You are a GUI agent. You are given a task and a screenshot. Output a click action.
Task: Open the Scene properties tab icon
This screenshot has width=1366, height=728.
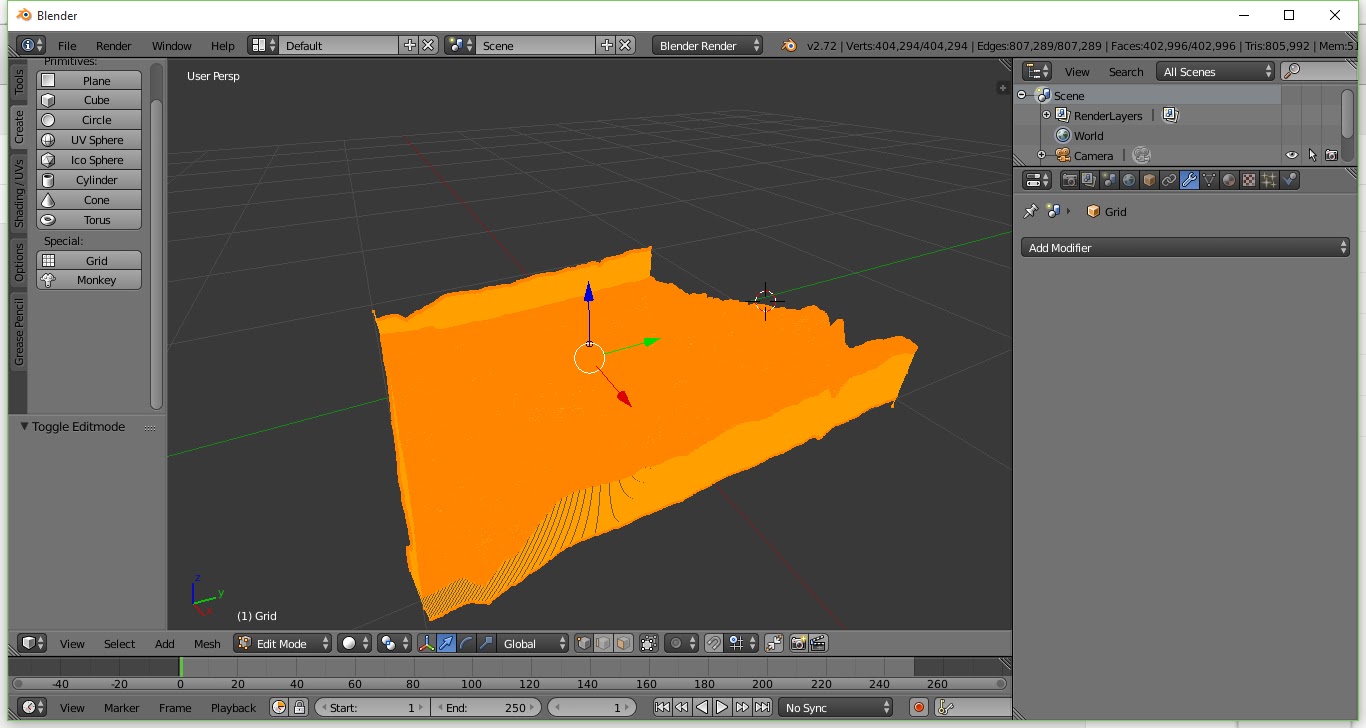click(1109, 180)
